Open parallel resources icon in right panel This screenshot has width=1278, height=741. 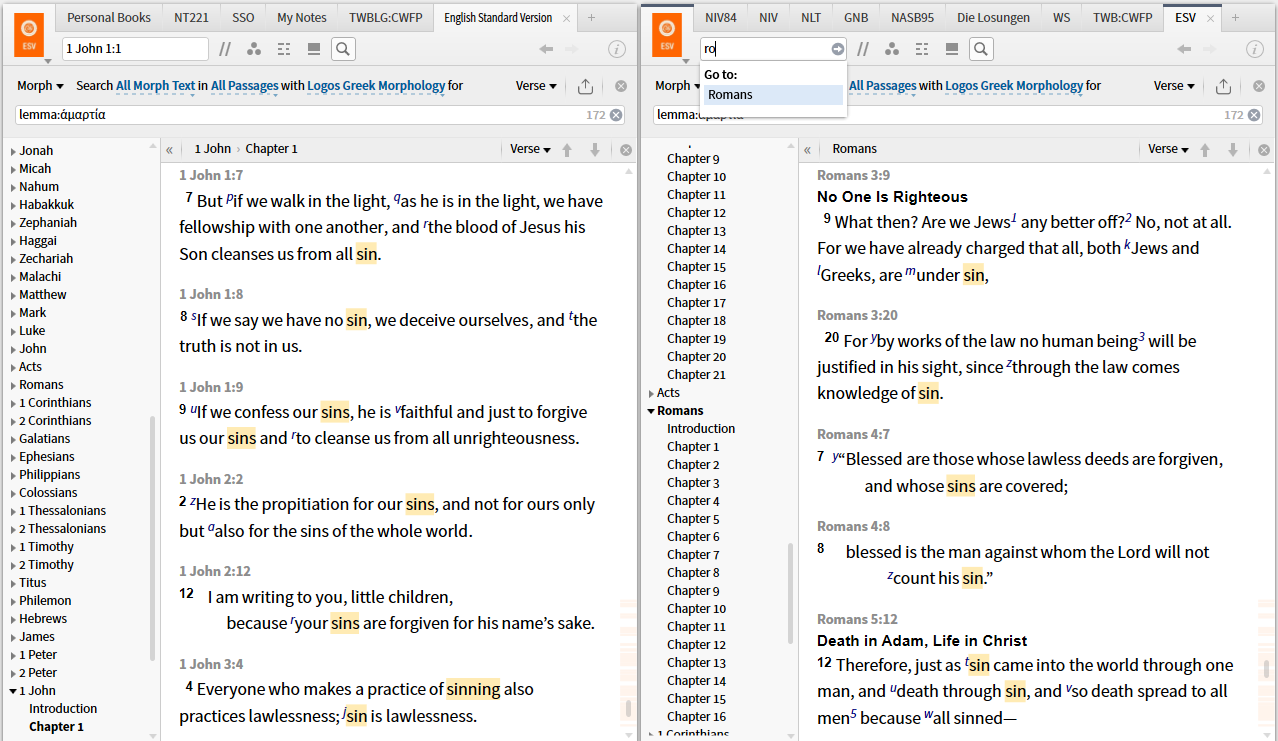click(862, 49)
